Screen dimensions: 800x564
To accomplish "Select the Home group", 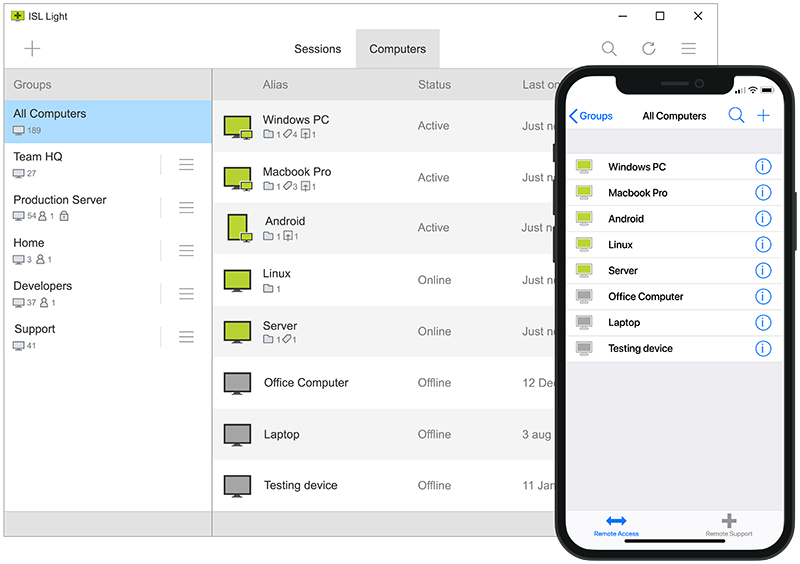I will click(x=82, y=250).
